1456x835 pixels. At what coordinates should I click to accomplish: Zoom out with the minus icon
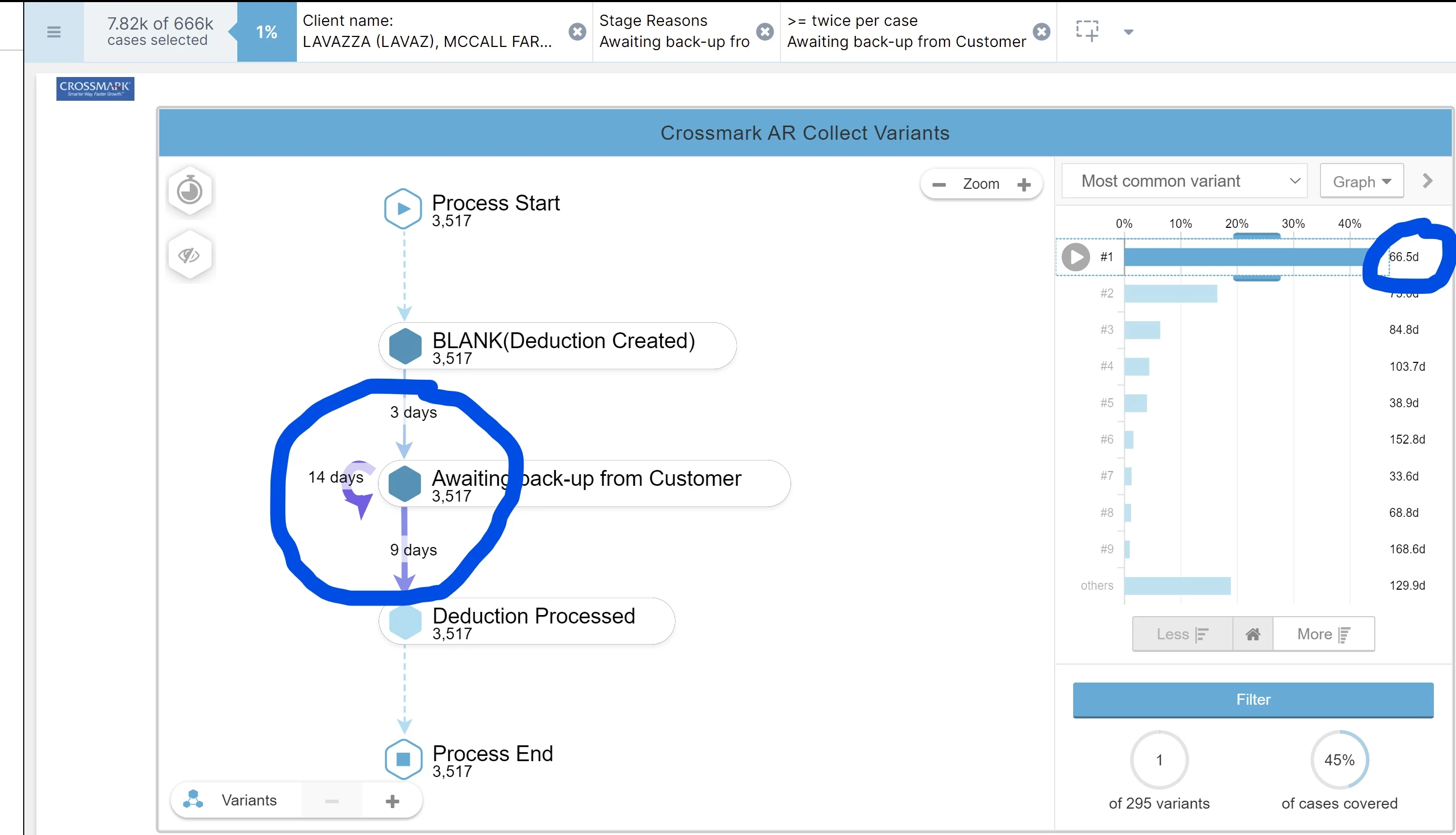[939, 185]
